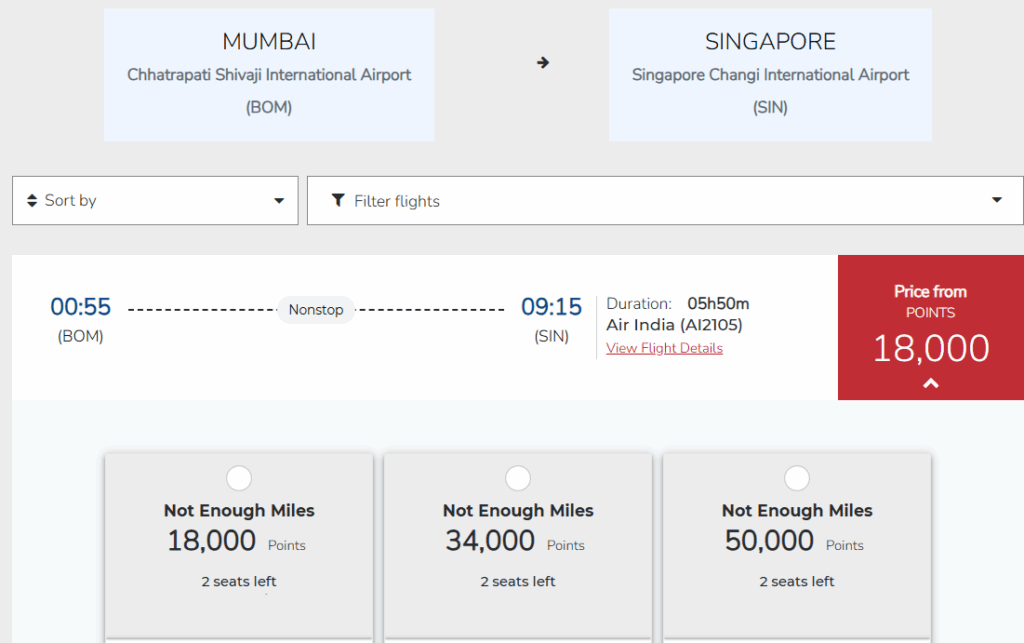Screen dimensions: 1024x643
Task: Select the Mumbai (BOM) origin card
Action: click(269, 75)
